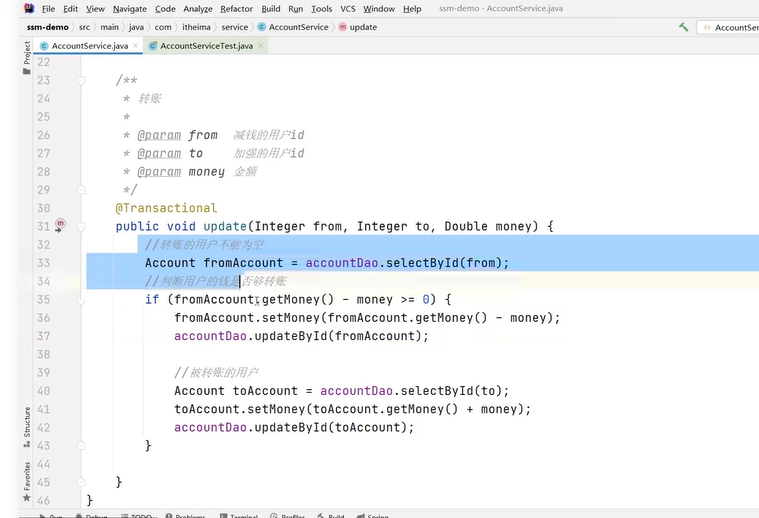Click the IntelliJ IDEA logo icon
This screenshot has height=518, width=759.
point(29,8)
